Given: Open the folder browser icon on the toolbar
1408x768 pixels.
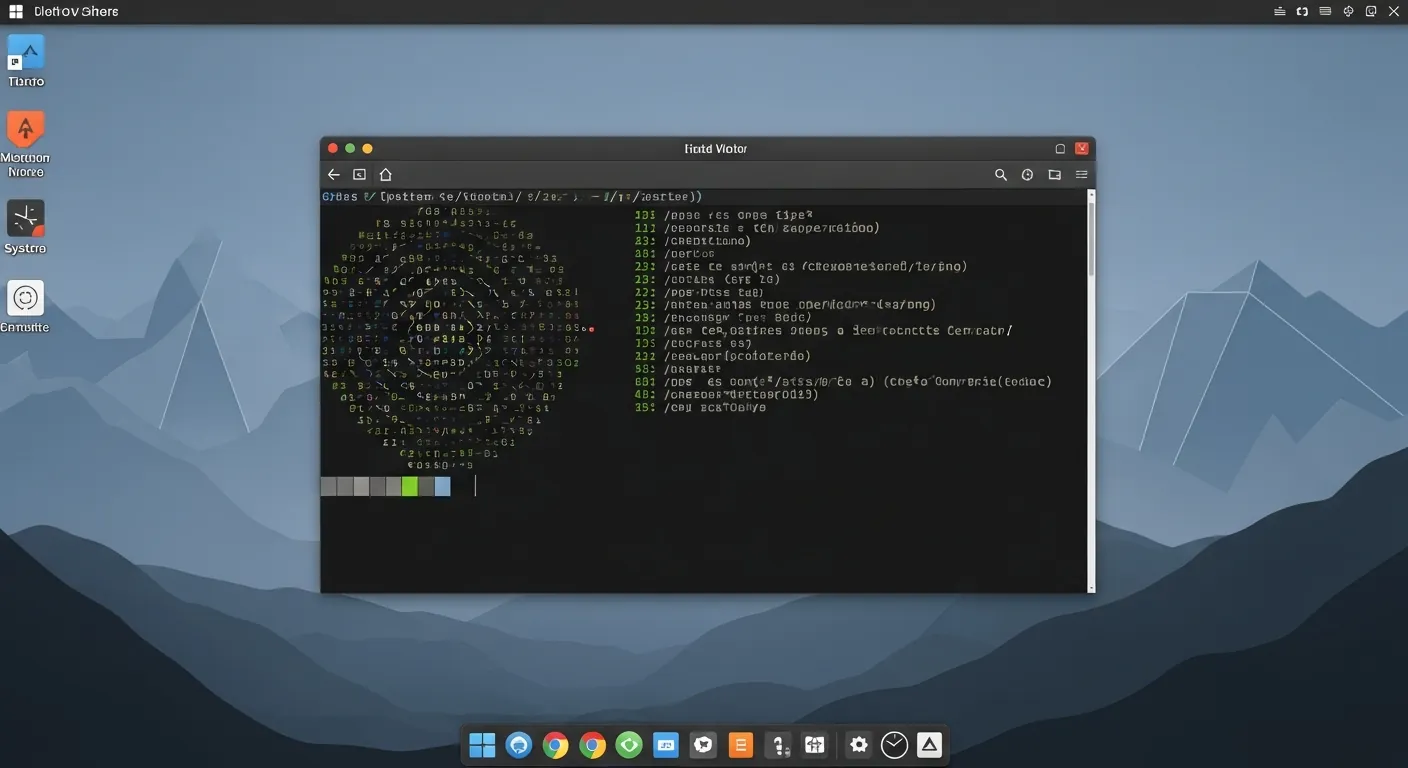Looking at the screenshot, I should (1054, 174).
